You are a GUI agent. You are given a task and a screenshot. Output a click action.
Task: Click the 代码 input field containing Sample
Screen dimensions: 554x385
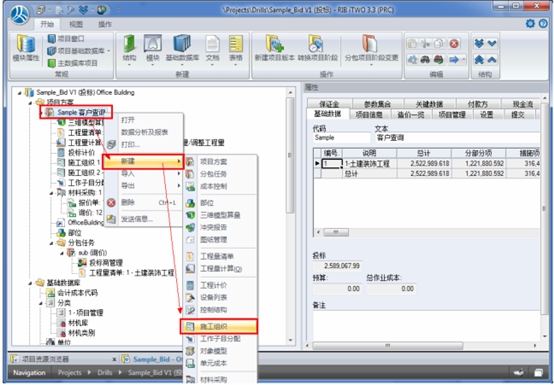click(x=342, y=138)
